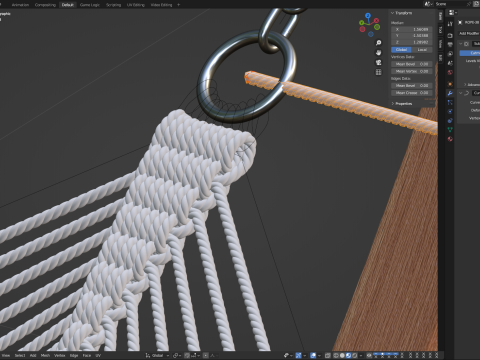Open the Output properties tab icon
The width and height of the screenshot is (480, 360).
click(x=450, y=44)
